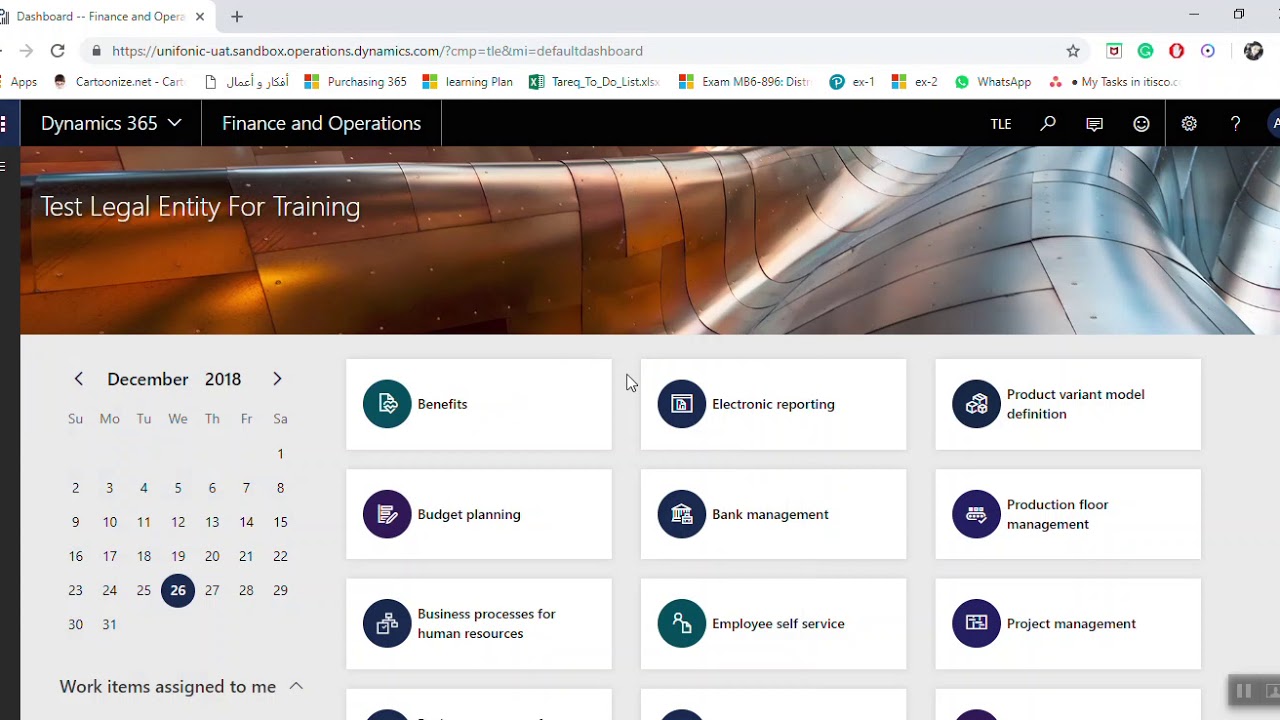Click the Grammarly extension icon
This screenshot has height=720, width=1280.
pyautogui.click(x=1146, y=51)
